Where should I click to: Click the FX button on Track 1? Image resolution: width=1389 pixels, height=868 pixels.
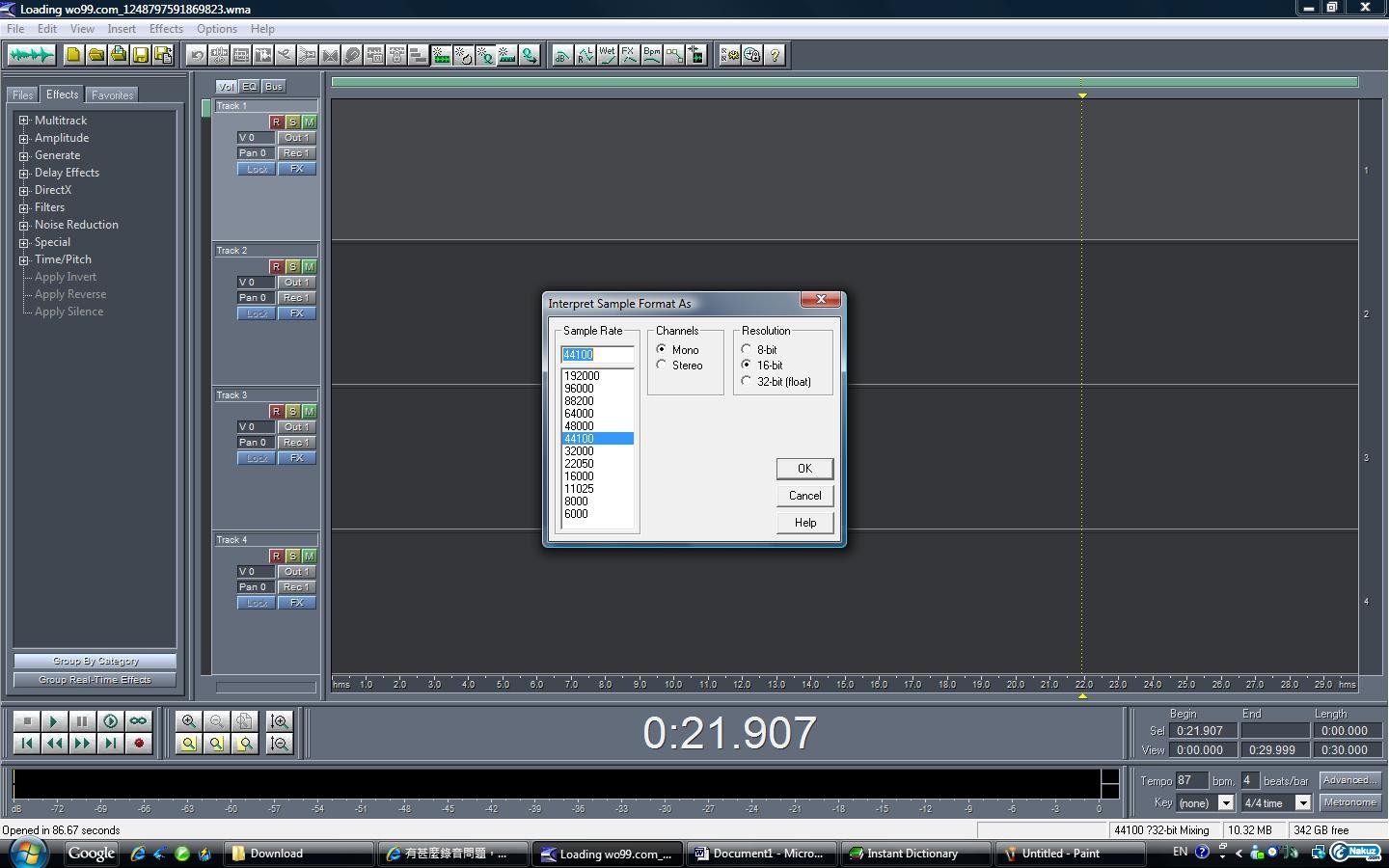tap(297, 169)
